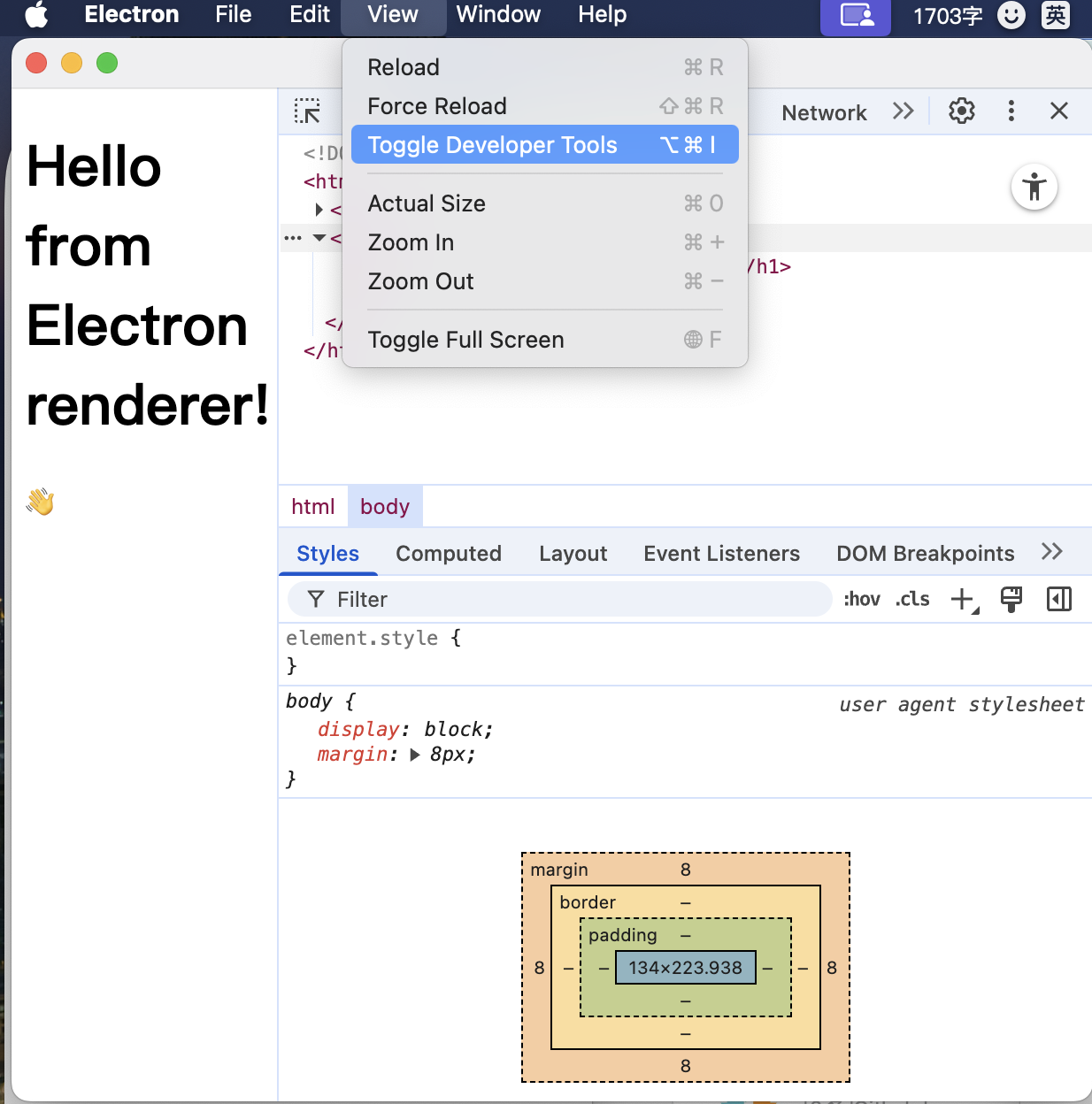Screen dimensions: 1092x1104
Task: Choose Force Reload menu item
Action: click(x=545, y=106)
